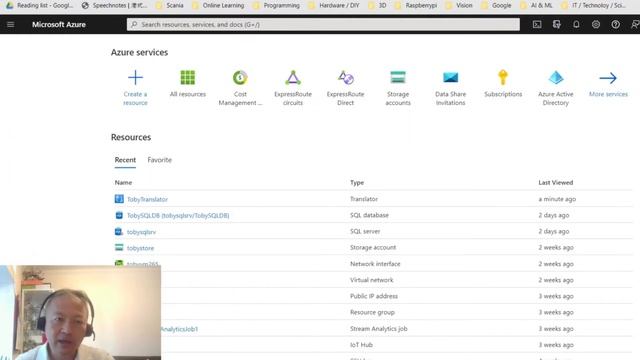Open the AI & ML bookmarks folder

coord(536,5)
